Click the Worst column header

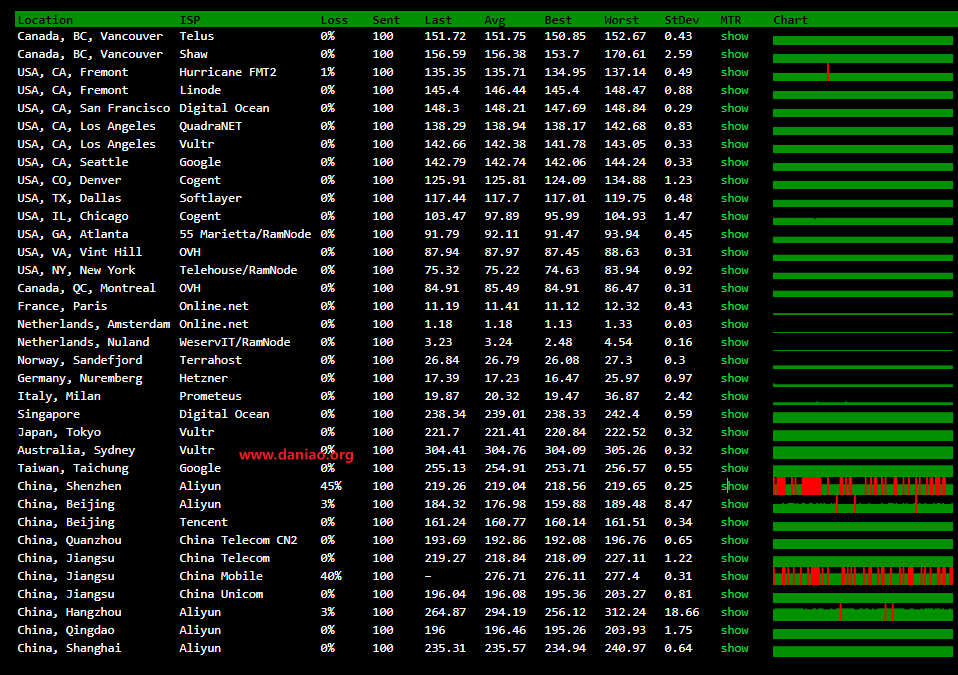coord(621,20)
